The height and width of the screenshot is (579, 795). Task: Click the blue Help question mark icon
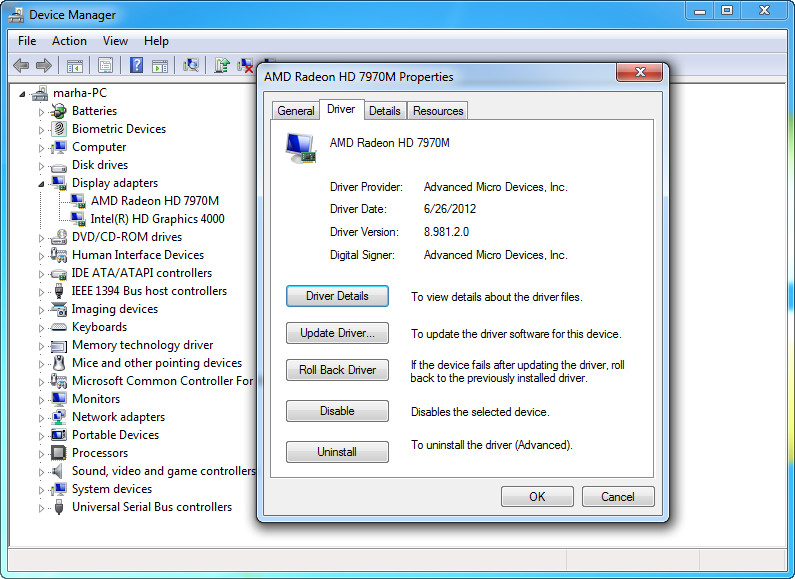coord(136,65)
